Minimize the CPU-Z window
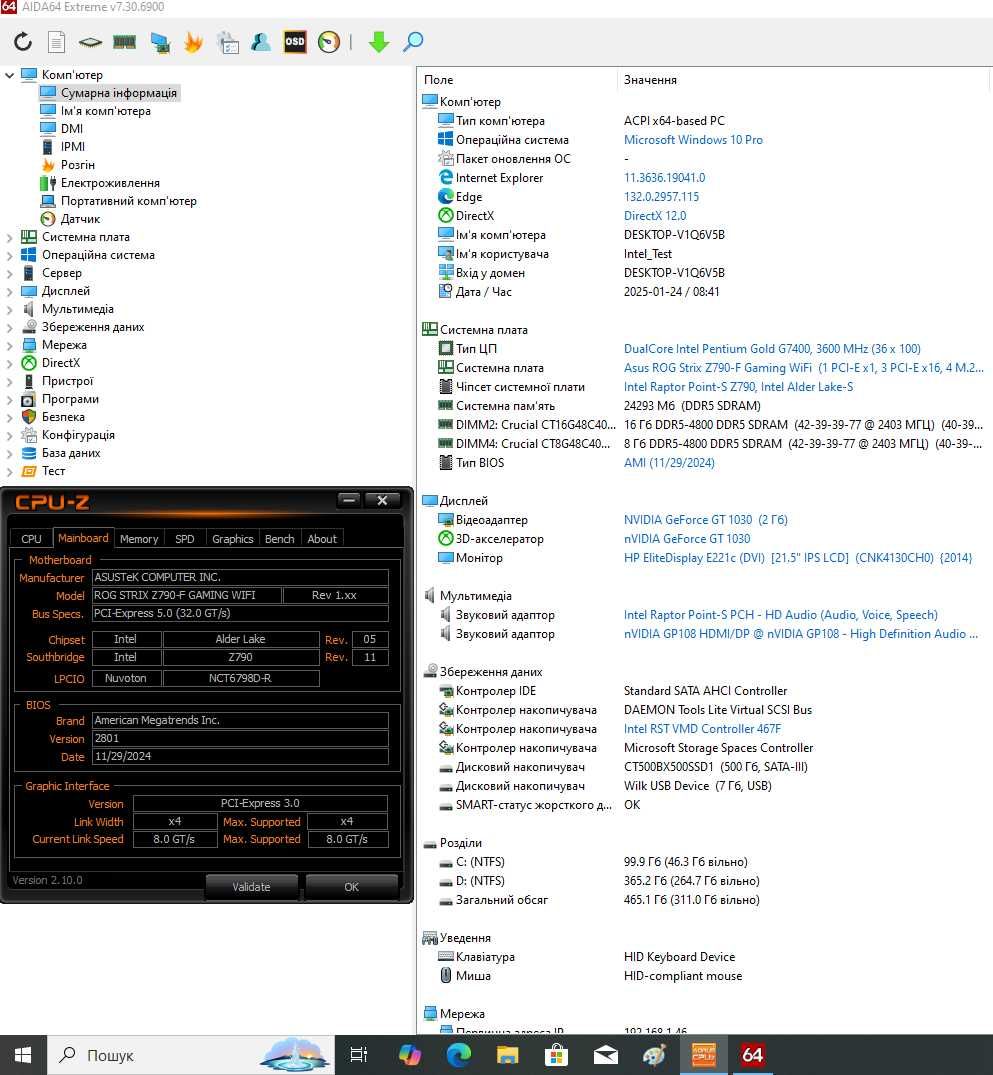 point(349,500)
